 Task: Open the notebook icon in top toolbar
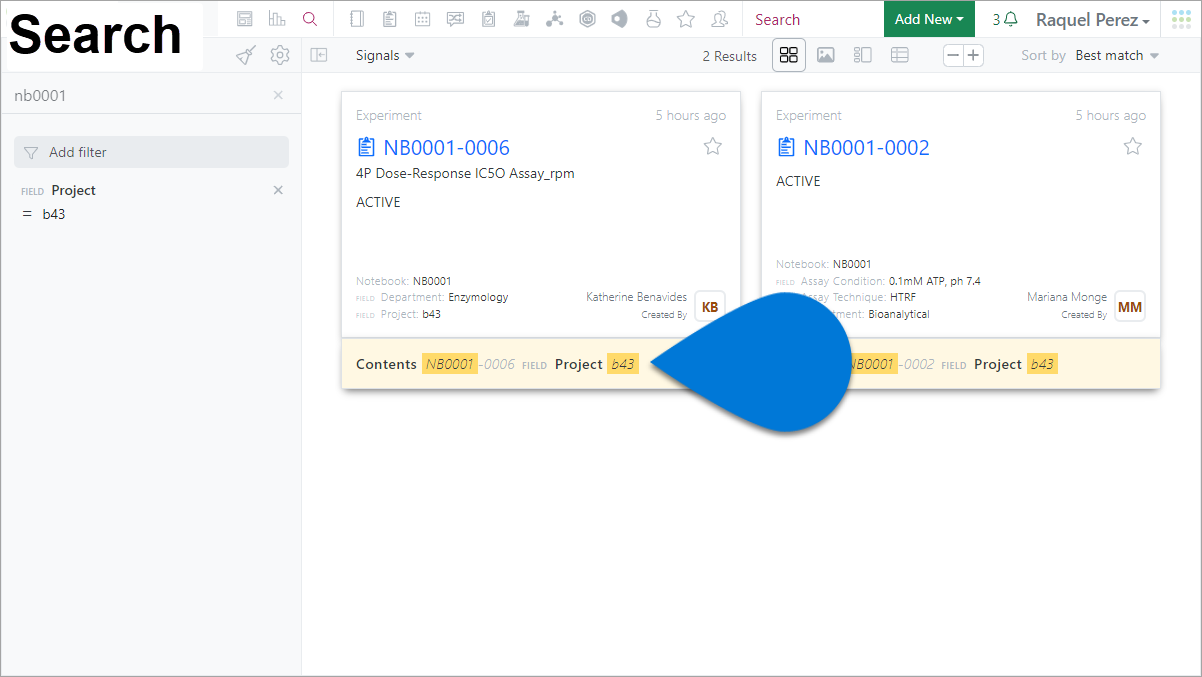pos(358,19)
